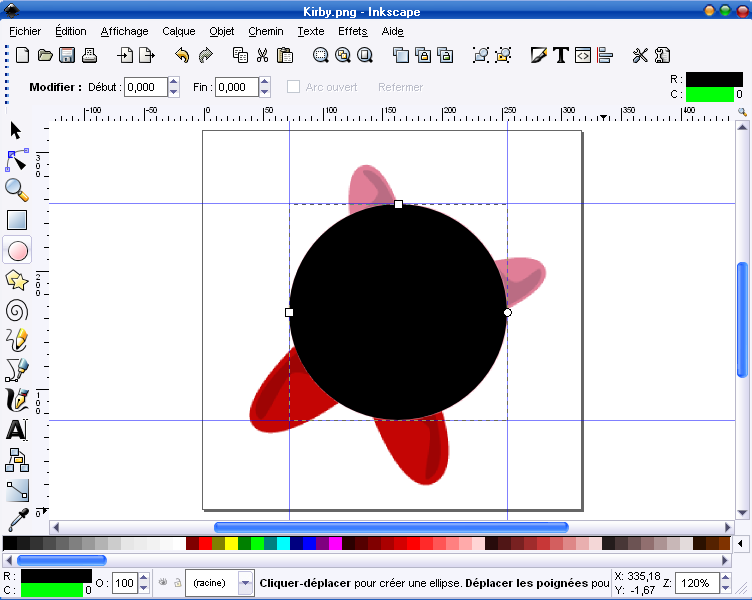Open Align and Distribute icon

tap(605, 55)
